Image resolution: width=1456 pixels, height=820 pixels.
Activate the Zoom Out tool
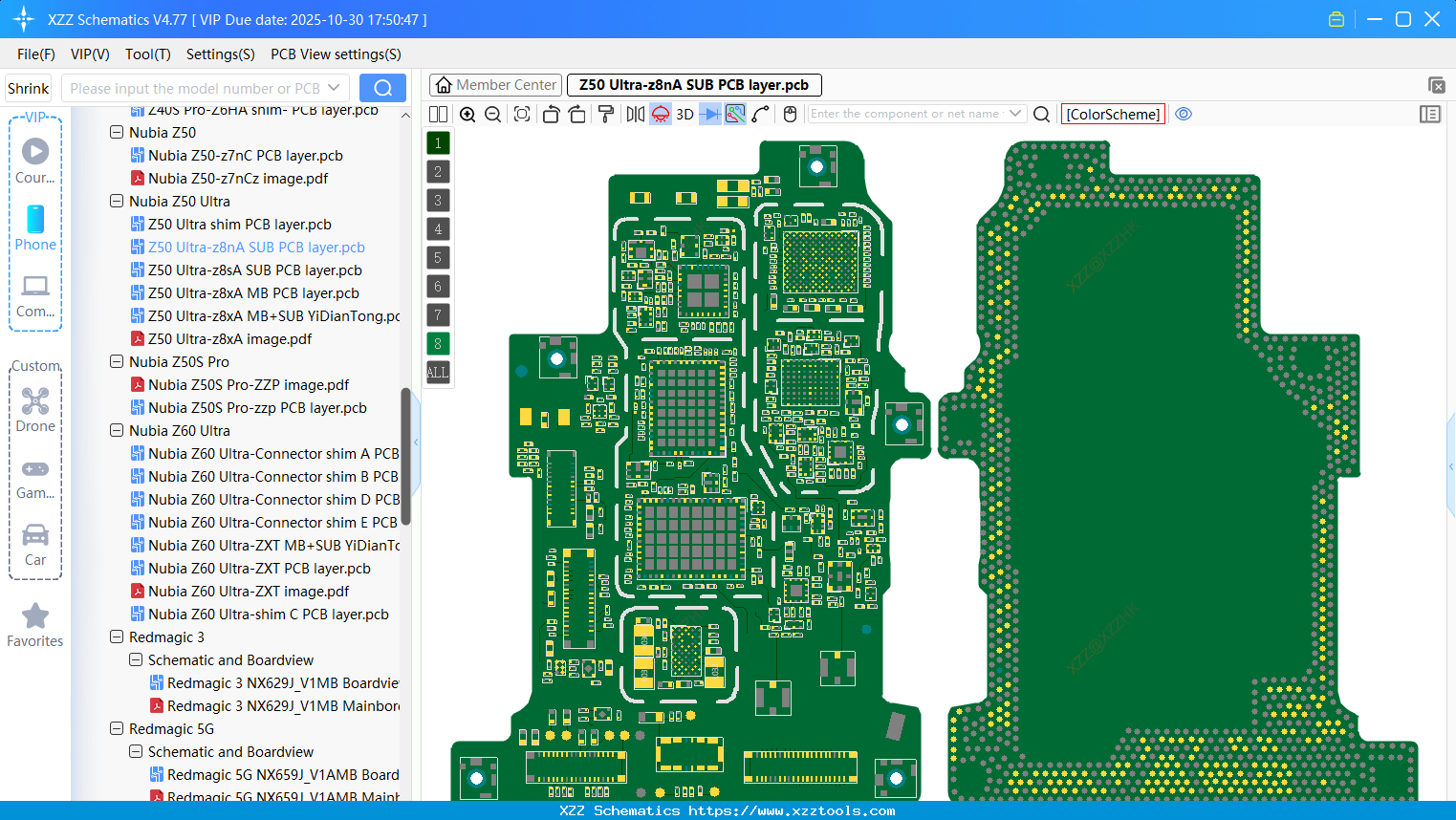pos(492,114)
